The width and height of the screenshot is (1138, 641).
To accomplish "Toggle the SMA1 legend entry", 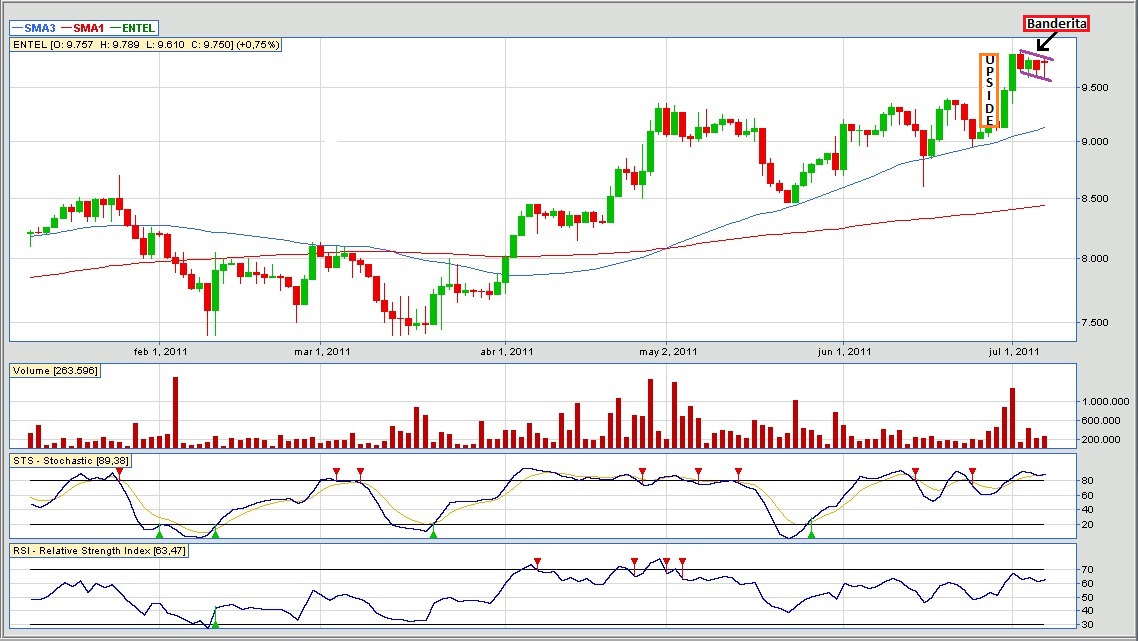I will tap(87, 28).
